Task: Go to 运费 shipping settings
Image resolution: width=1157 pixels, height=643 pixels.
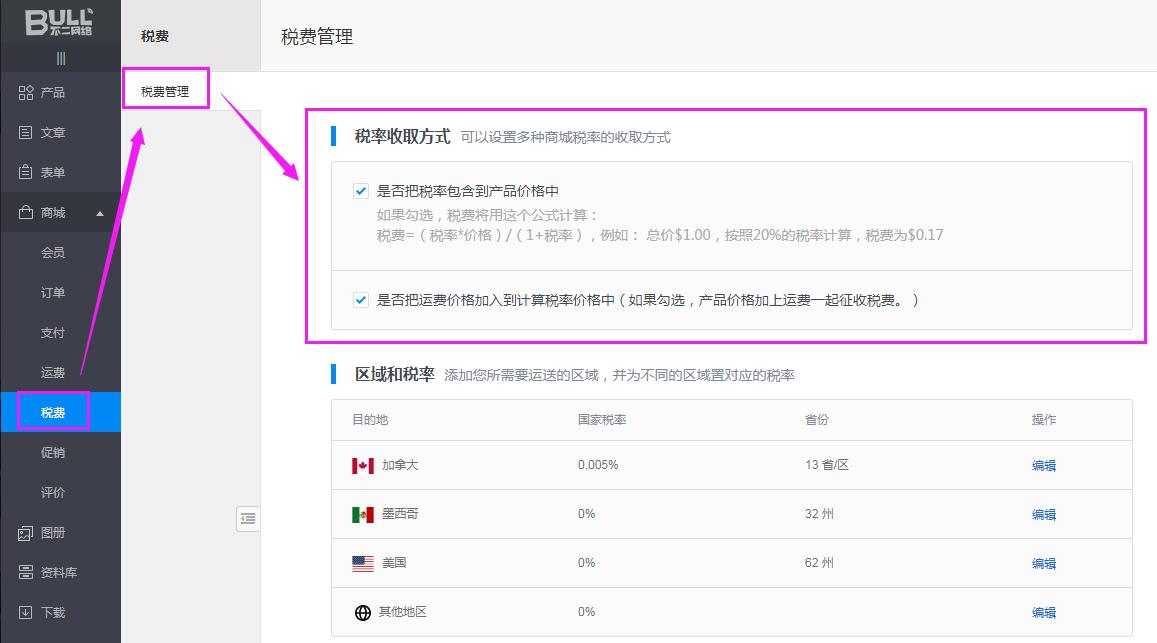Action: [x=53, y=372]
